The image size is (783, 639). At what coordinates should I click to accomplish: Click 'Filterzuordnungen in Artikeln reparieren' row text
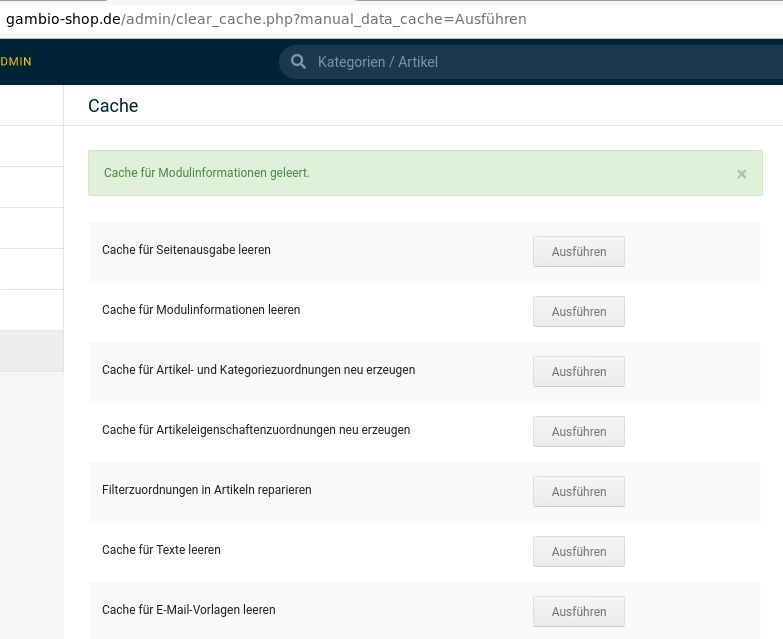pos(207,490)
